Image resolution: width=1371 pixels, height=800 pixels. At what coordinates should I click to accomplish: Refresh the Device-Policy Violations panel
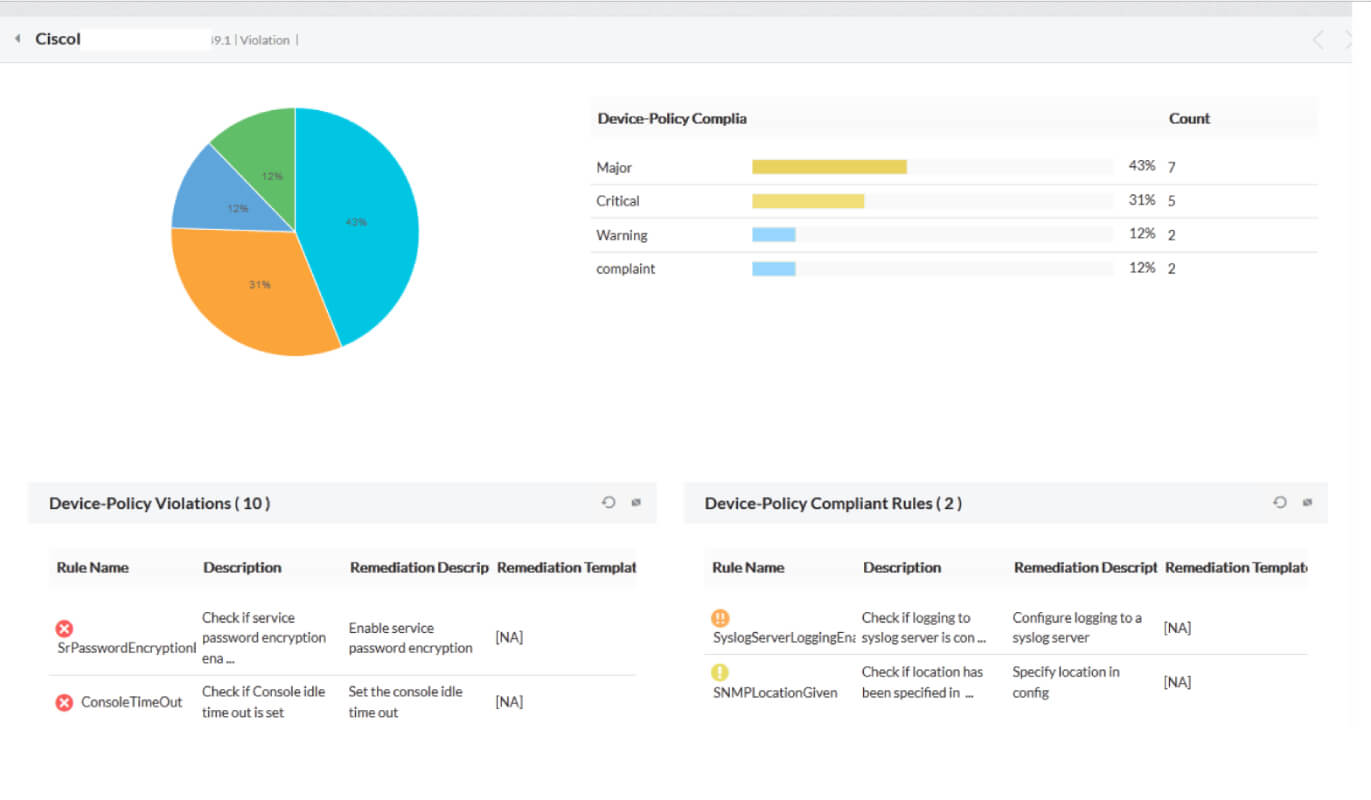[608, 502]
